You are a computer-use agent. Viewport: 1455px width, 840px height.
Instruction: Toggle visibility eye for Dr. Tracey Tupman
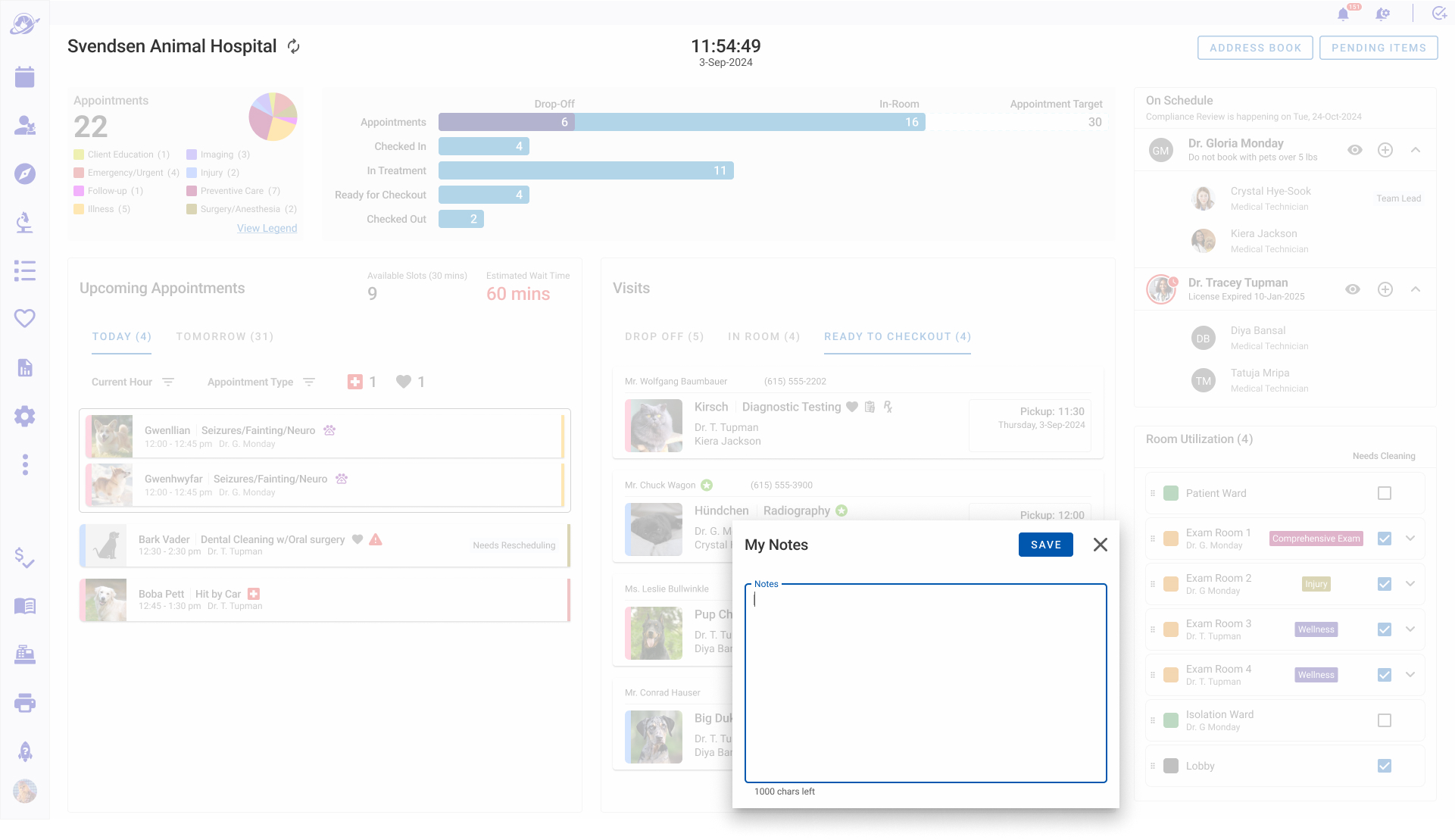pos(1352,289)
